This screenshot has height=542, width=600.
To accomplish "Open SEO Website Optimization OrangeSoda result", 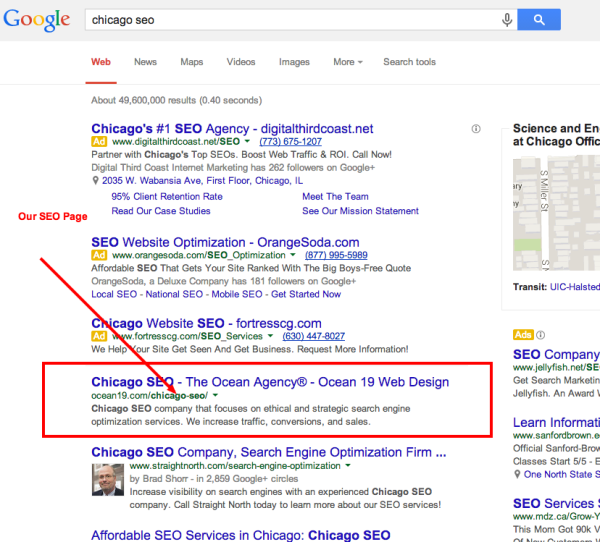I will 225,242.
